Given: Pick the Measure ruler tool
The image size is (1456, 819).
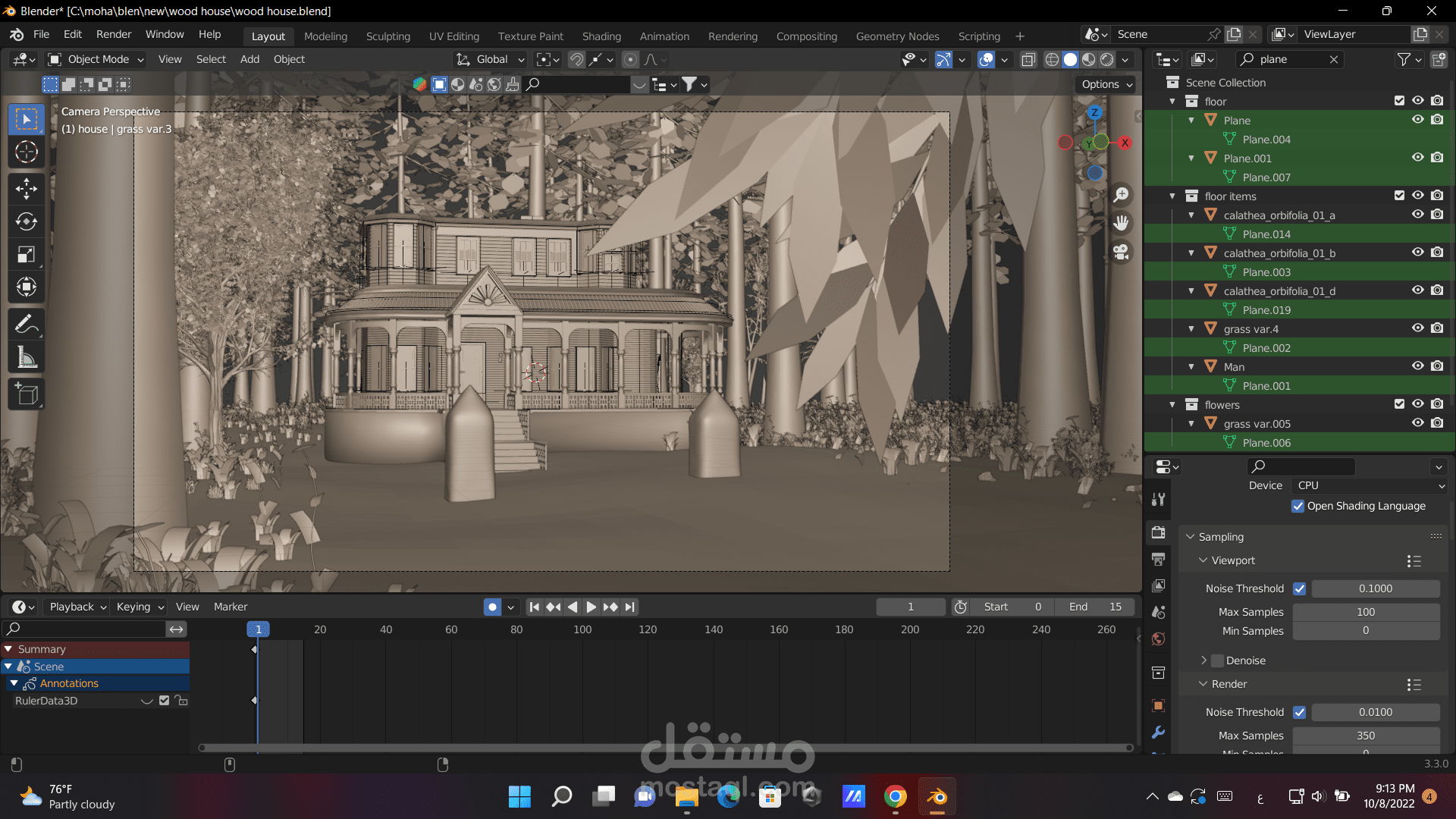Looking at the screenshot, I should click(x=27, y=357).
